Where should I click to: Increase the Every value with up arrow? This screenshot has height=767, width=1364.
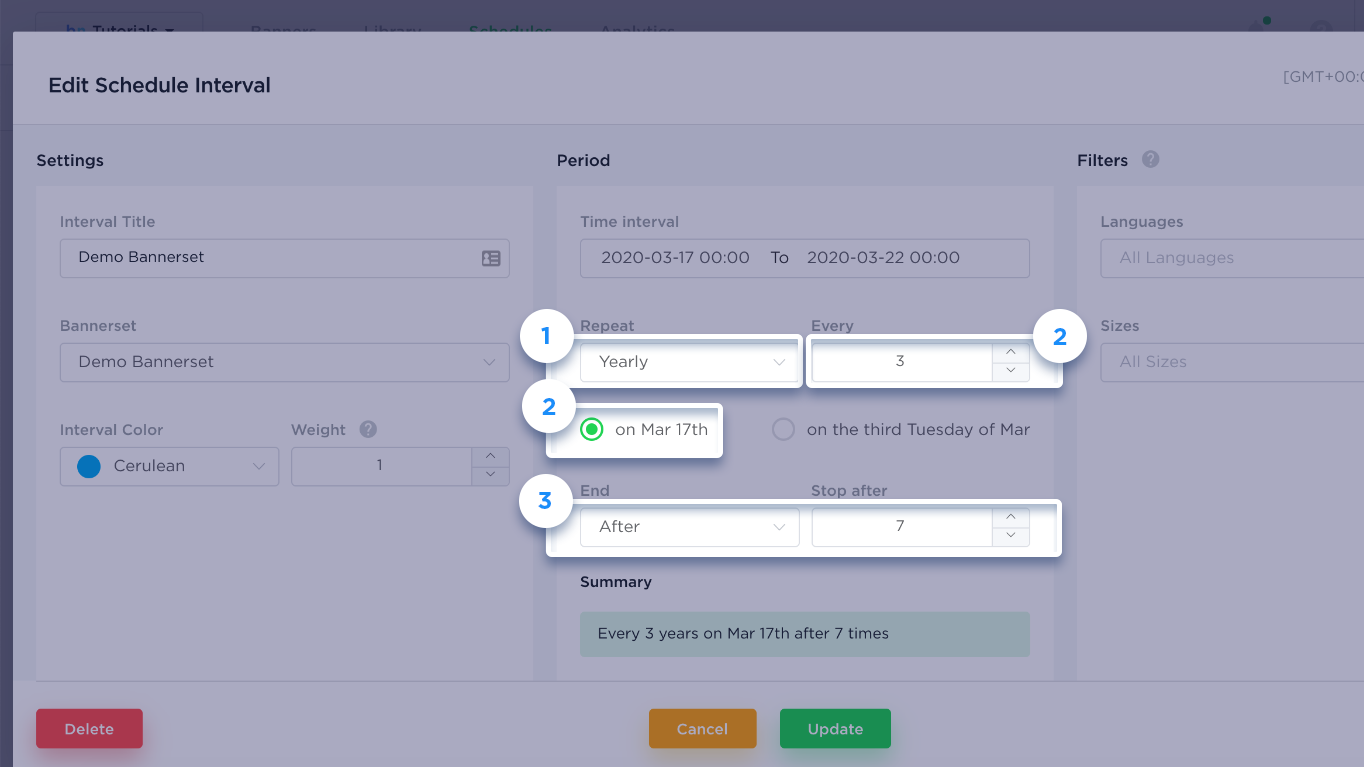[1011, 352]
